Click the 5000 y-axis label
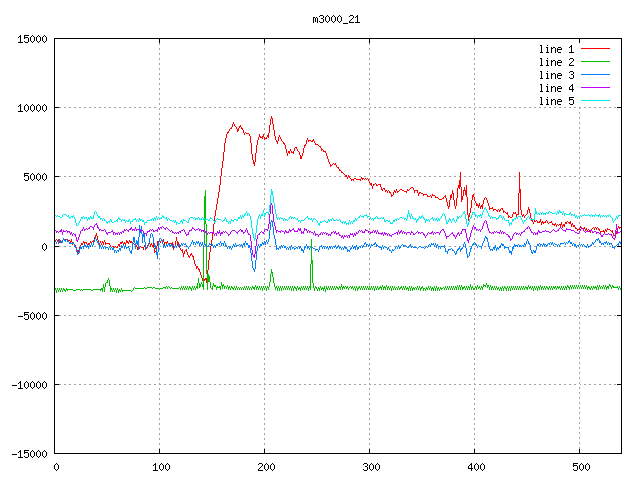The width and height of the screenshot is (640, 480). [x=35, y=177]
